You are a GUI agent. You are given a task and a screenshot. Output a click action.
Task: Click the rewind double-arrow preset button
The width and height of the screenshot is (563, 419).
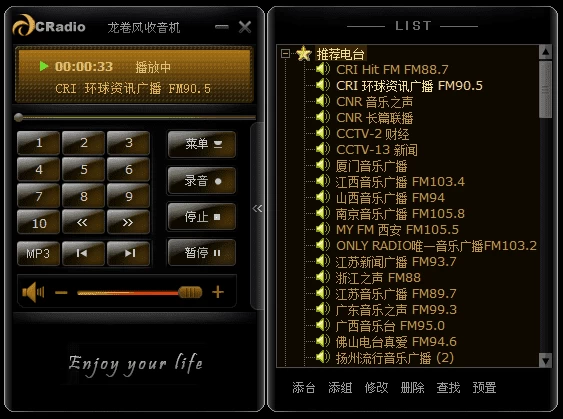coord(83,223)
